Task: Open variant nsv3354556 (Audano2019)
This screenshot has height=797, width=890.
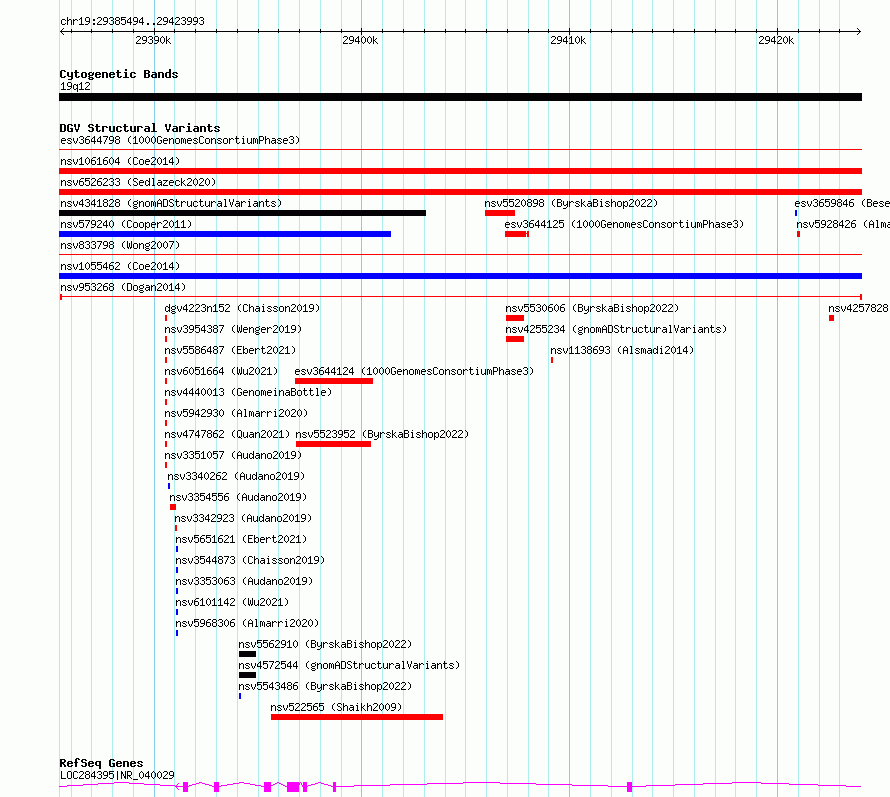Action: coord(238,497)
